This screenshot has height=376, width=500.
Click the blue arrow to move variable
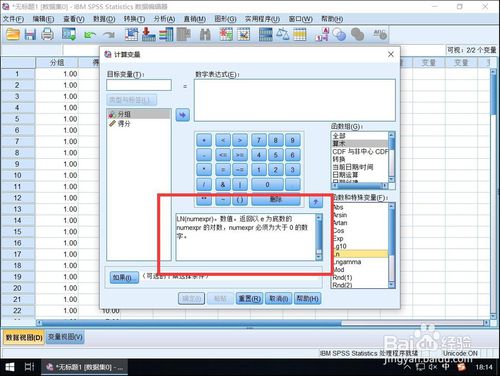182,115
